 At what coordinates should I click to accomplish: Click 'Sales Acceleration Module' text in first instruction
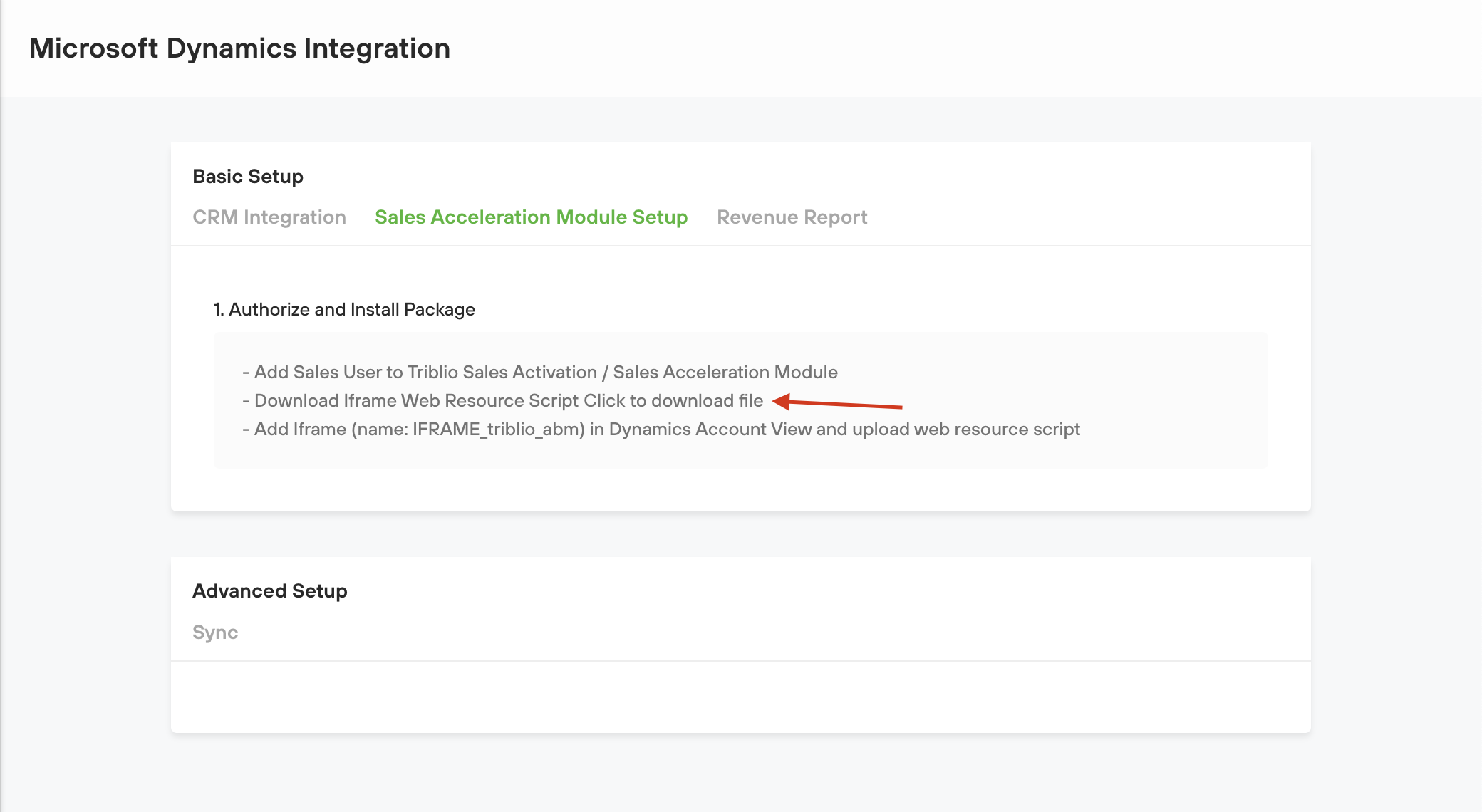(725, 373)
